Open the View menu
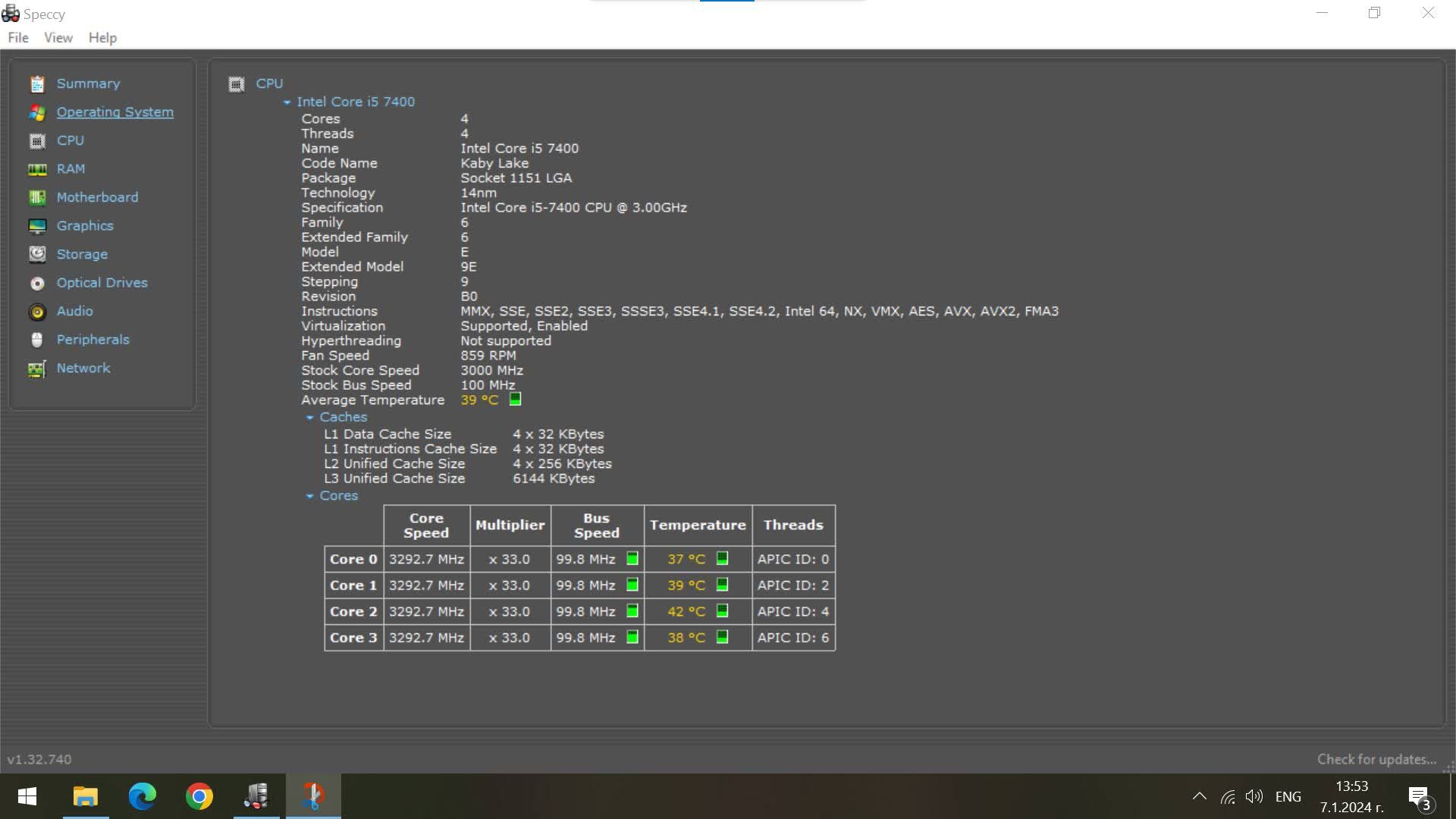 (58, 38)
